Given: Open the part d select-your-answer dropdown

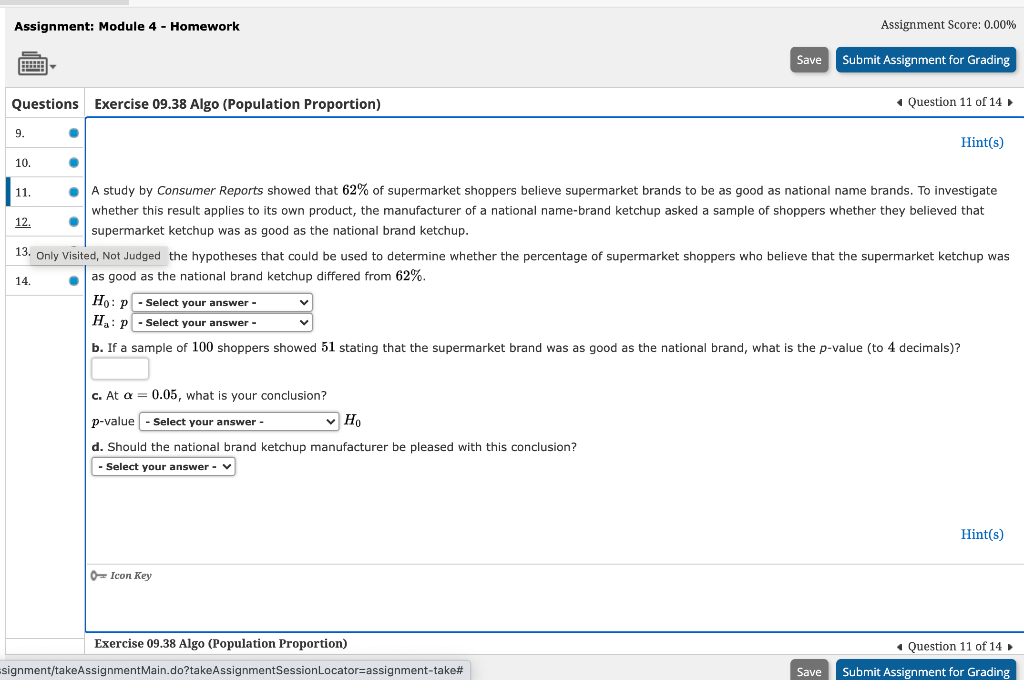Looking at the screenshot, I should coord(163,466).
